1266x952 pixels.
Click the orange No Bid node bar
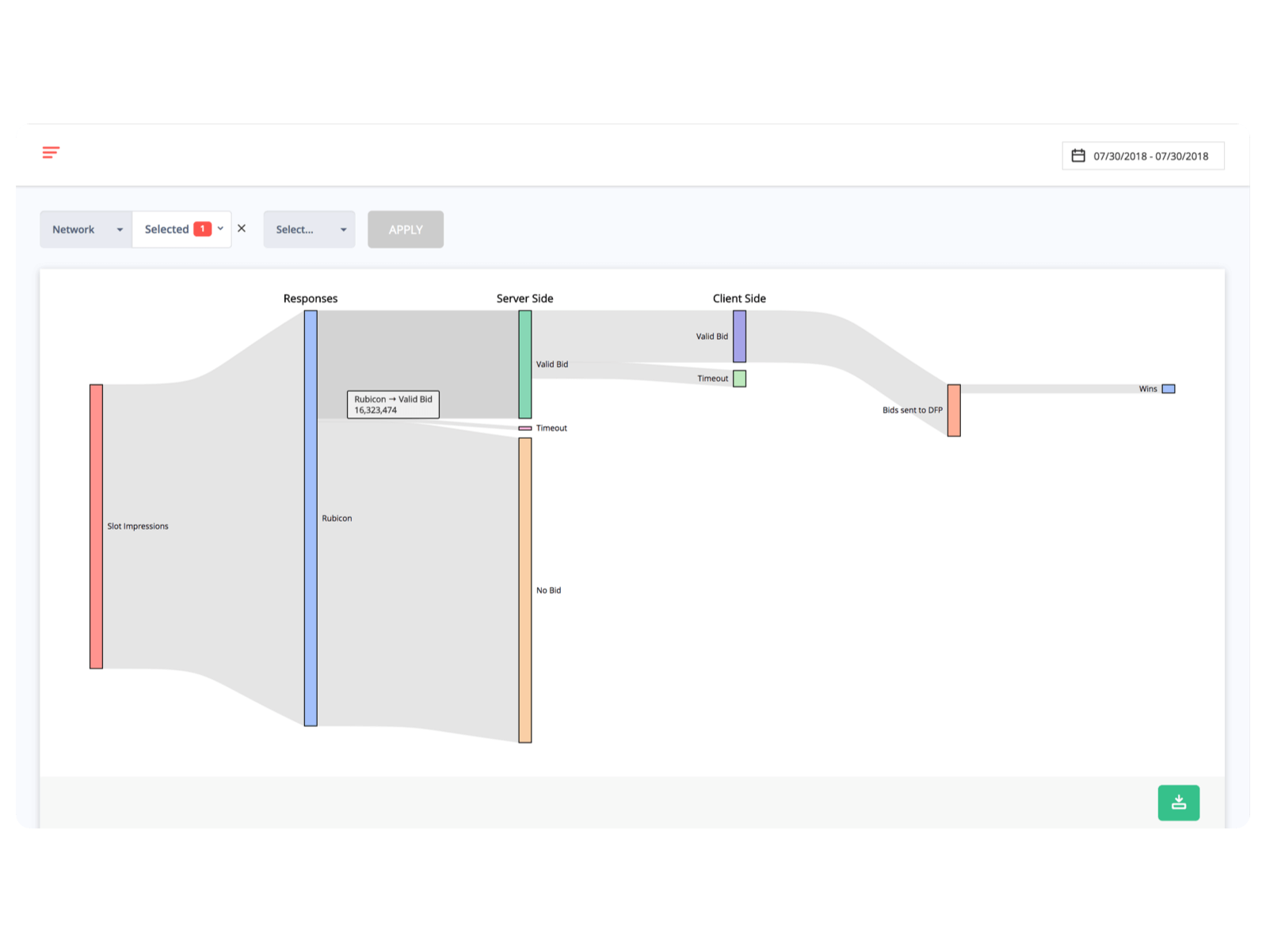point(525,590)
